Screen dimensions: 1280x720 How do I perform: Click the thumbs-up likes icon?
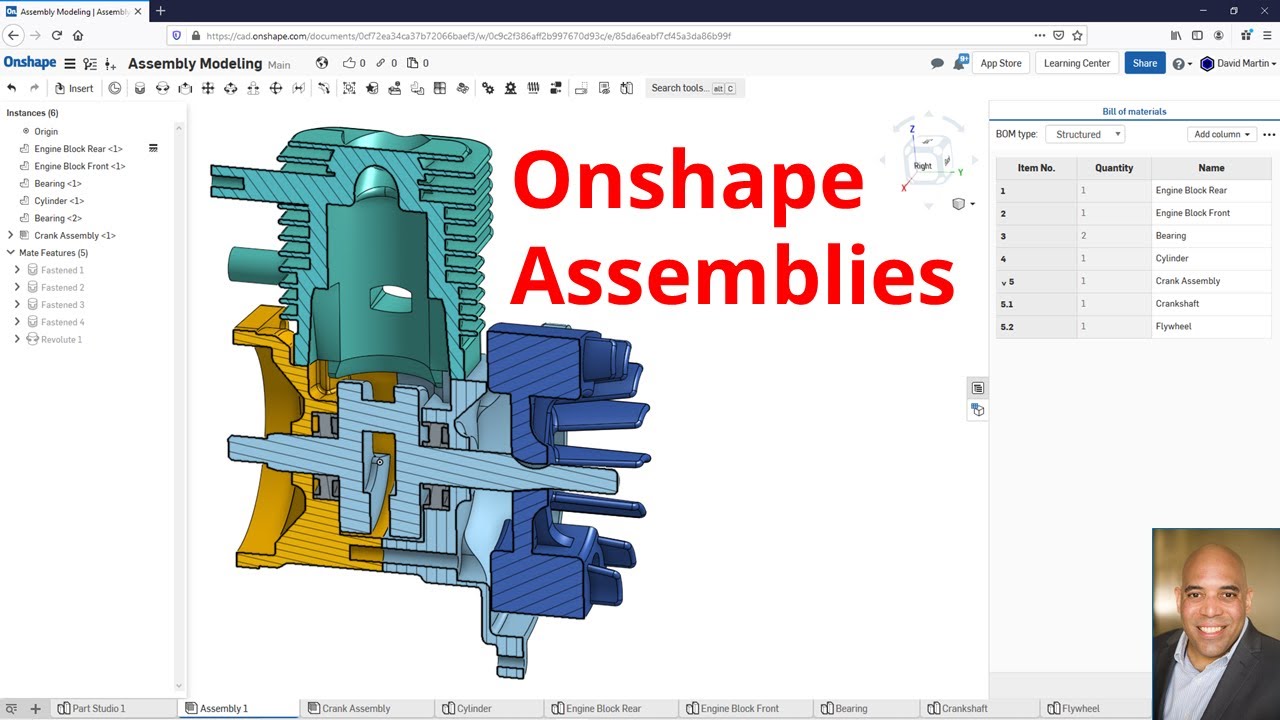click(x=349, y=63)
